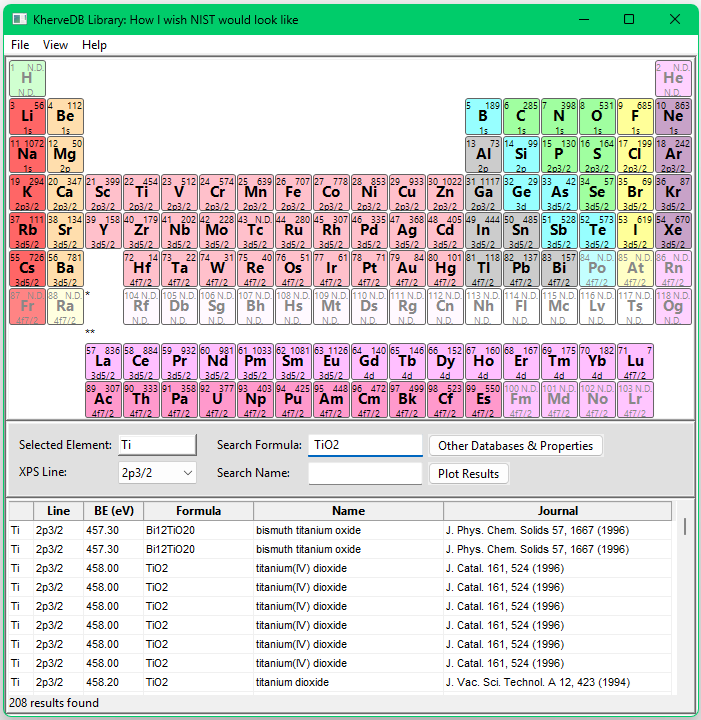Pick the C carbon element tile

[521, 117]
